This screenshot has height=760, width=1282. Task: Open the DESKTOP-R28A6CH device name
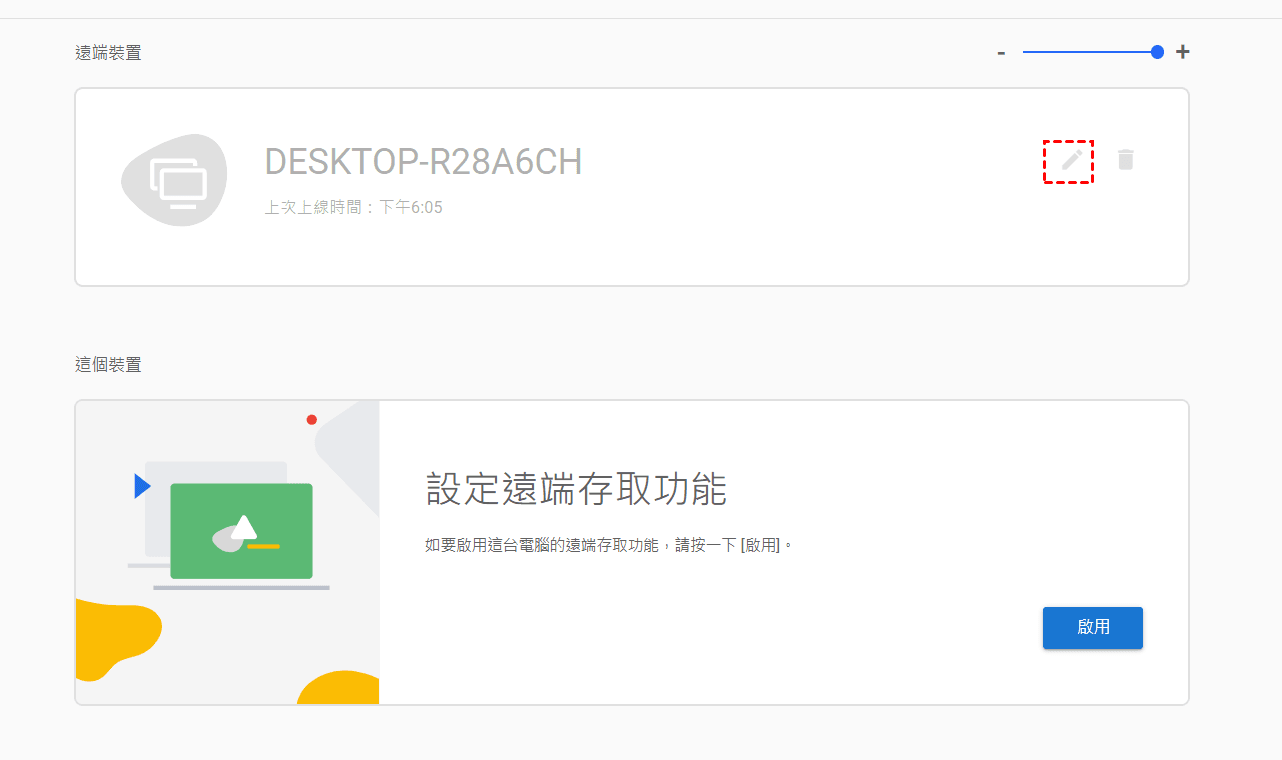pos(423,161)
